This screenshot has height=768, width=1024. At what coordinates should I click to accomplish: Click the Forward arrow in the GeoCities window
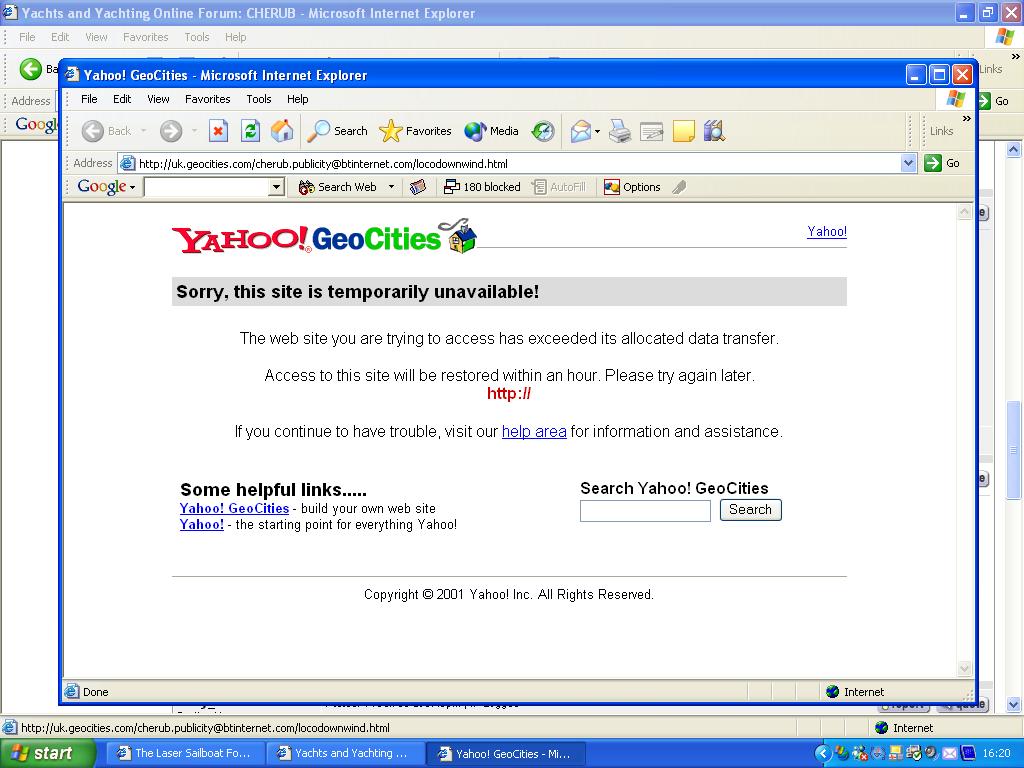[171, 131]
